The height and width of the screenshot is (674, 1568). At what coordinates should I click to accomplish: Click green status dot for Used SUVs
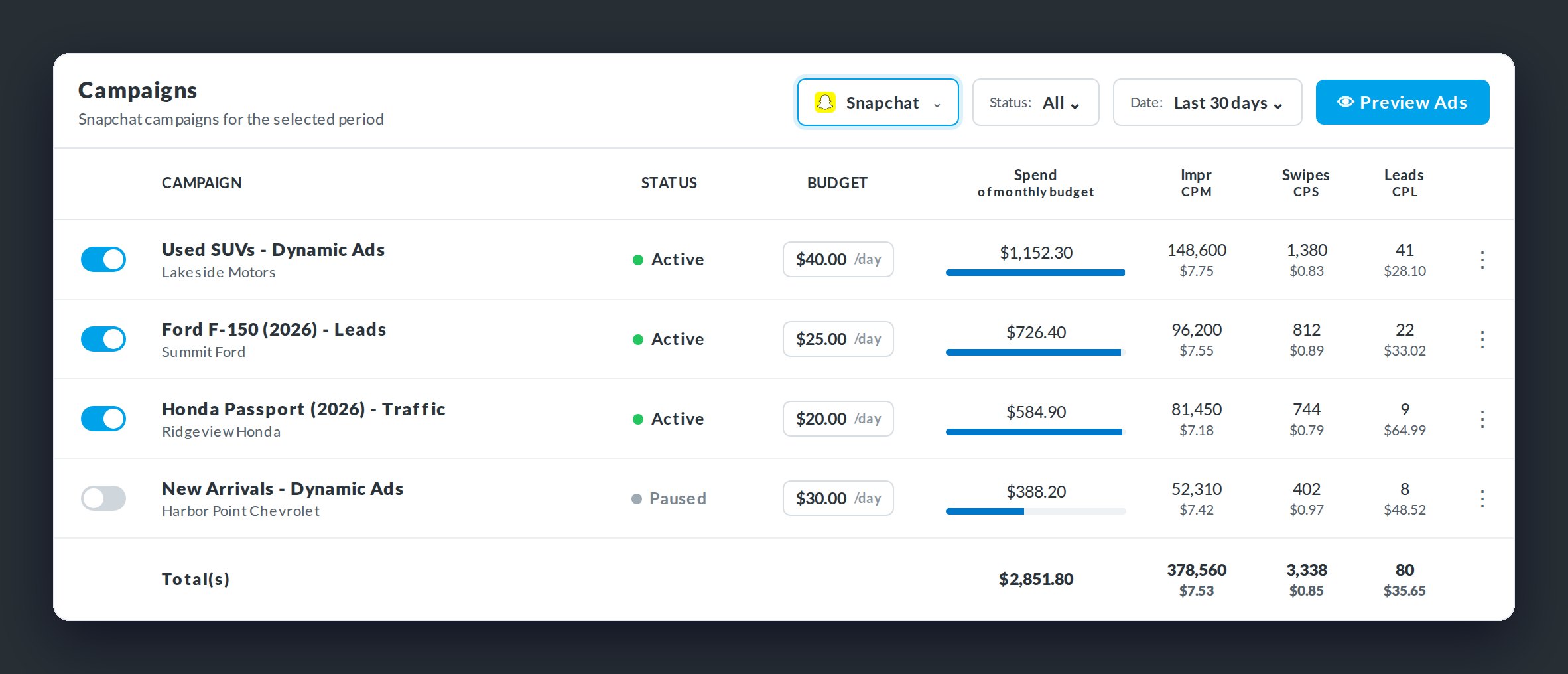tap(638, 259)
